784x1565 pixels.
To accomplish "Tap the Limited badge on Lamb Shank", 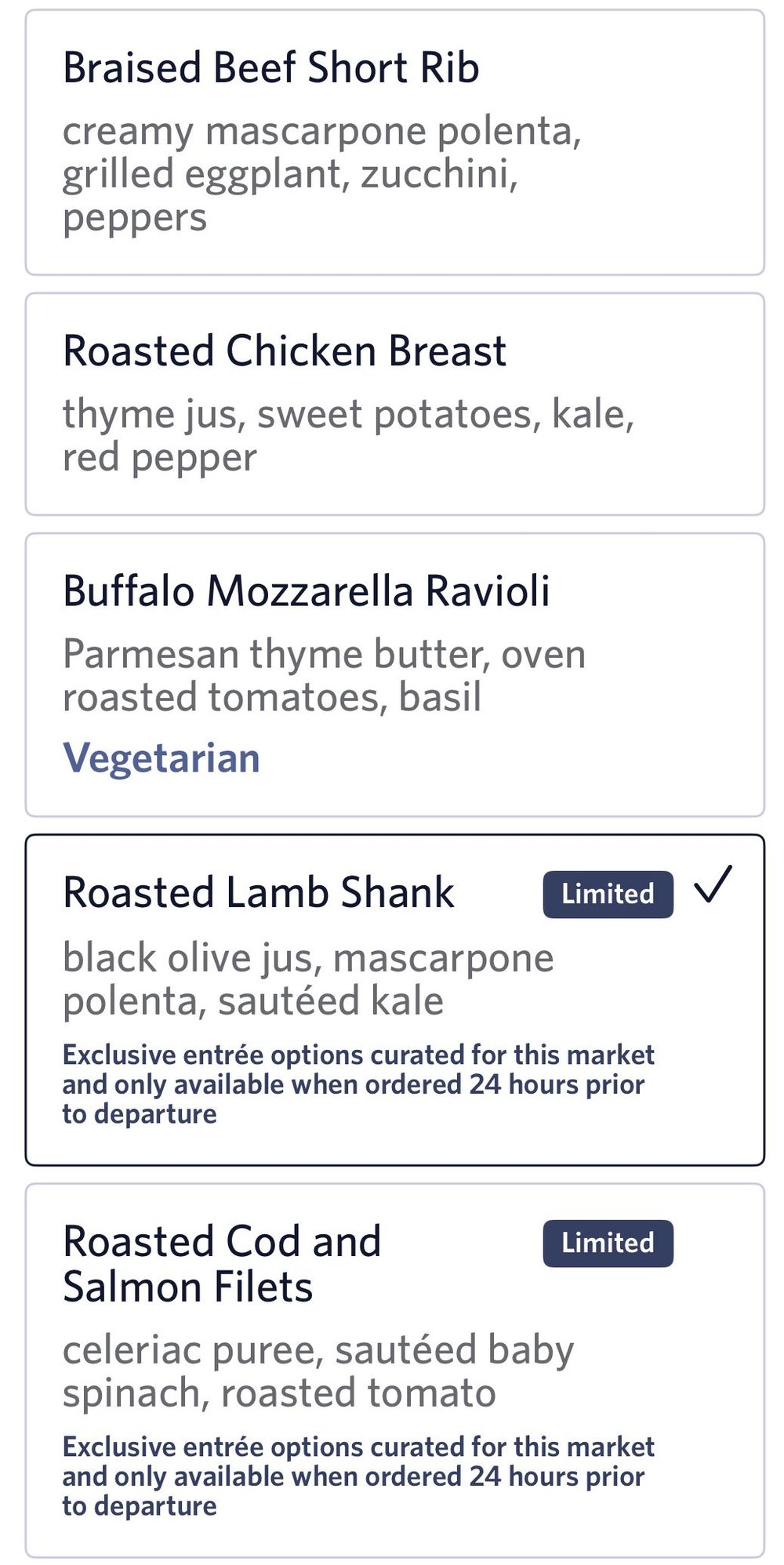I will click(x=608, y=894).
